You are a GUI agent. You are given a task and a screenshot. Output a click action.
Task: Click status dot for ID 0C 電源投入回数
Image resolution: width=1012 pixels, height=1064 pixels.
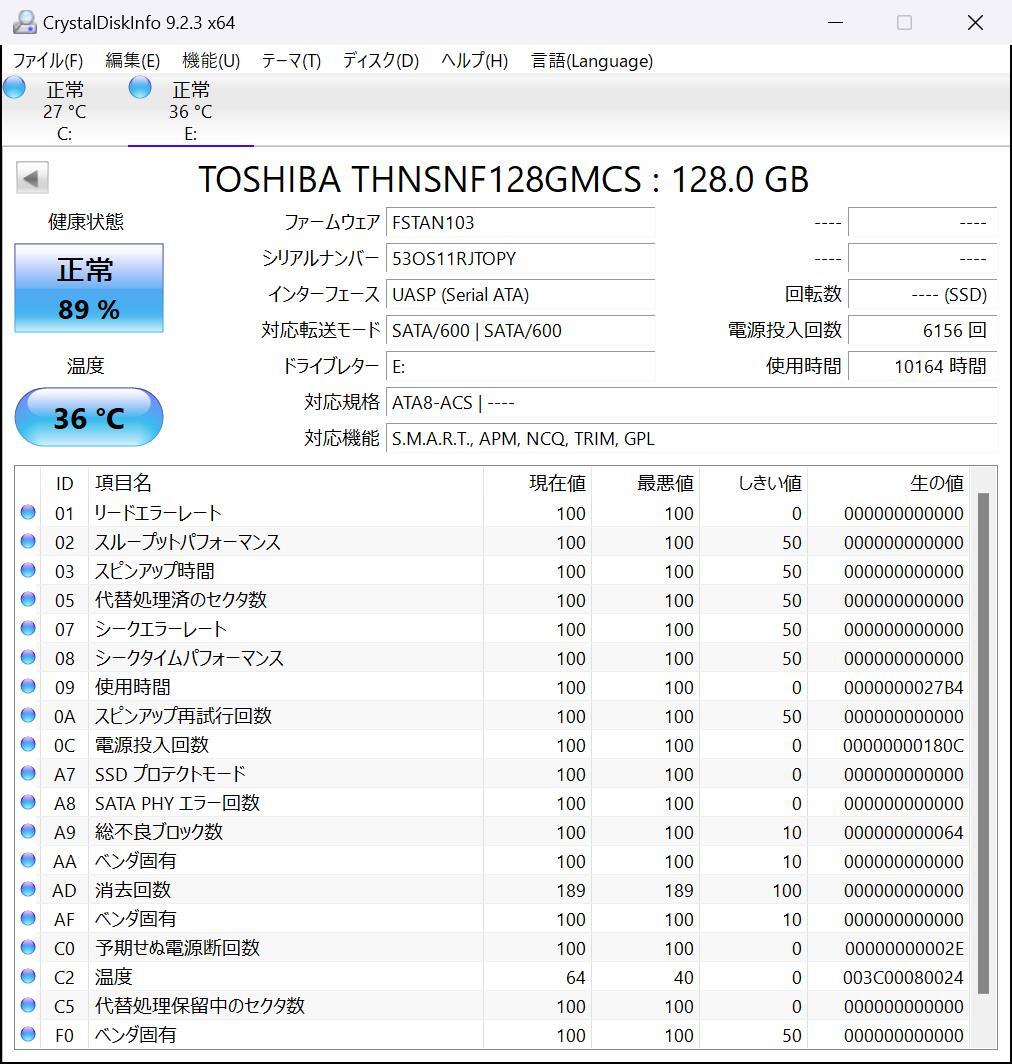28,744
